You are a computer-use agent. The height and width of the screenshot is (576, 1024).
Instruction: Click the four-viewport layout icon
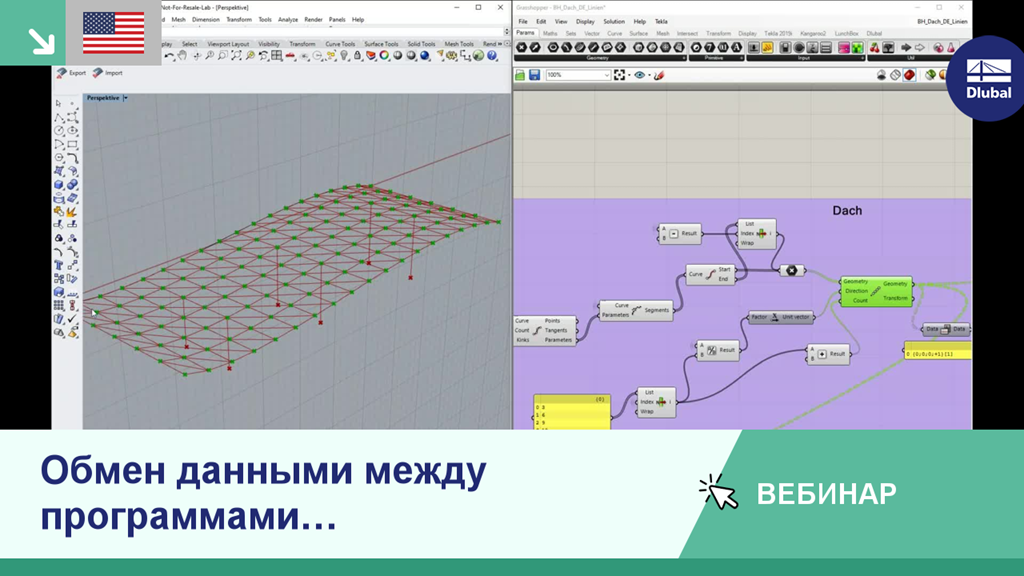(x=276, y=56)
